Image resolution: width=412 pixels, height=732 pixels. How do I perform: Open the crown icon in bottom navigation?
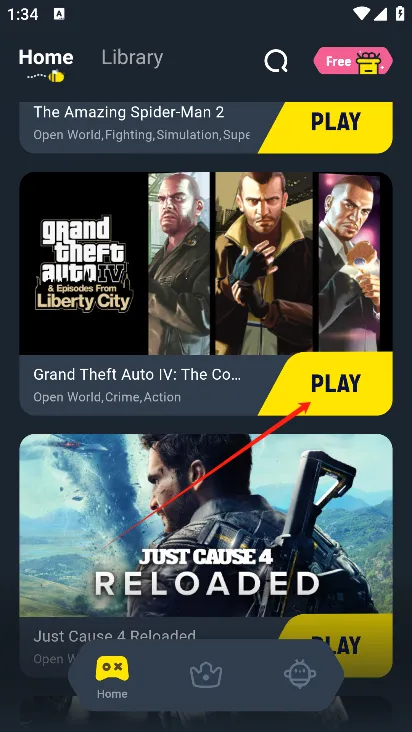[x=206, y=675]
